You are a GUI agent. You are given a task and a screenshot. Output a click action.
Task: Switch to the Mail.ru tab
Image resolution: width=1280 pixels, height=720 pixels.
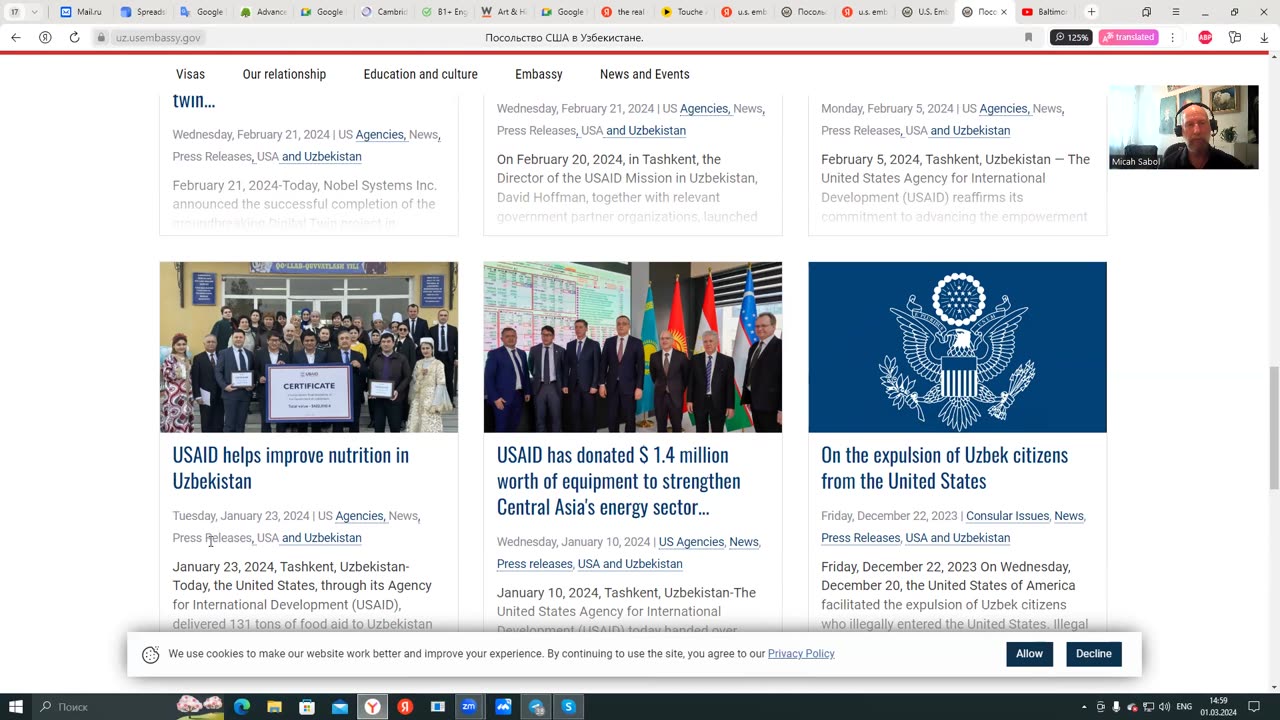click(x=81, y=12)
